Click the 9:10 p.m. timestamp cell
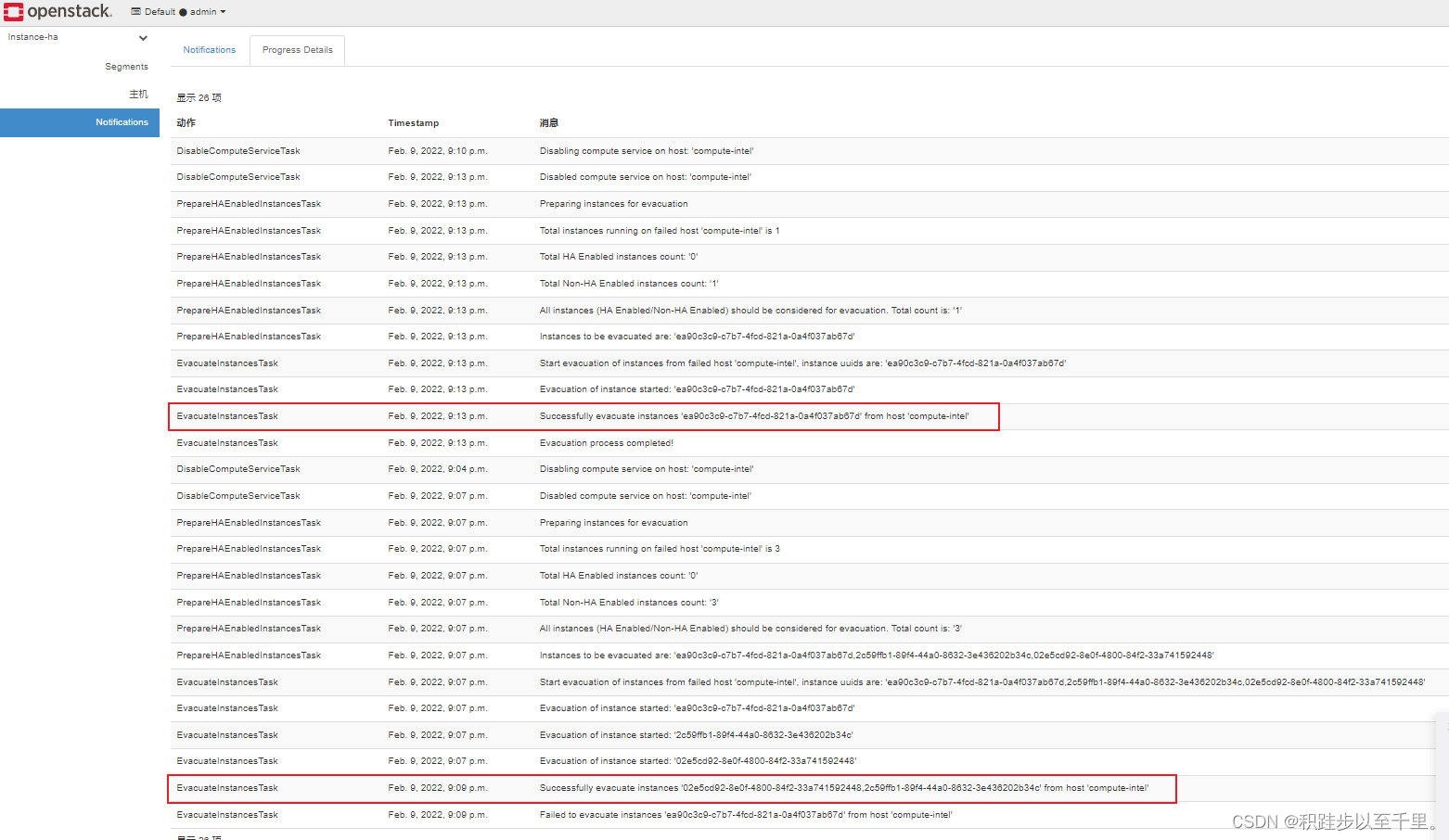 click(438, 151)
